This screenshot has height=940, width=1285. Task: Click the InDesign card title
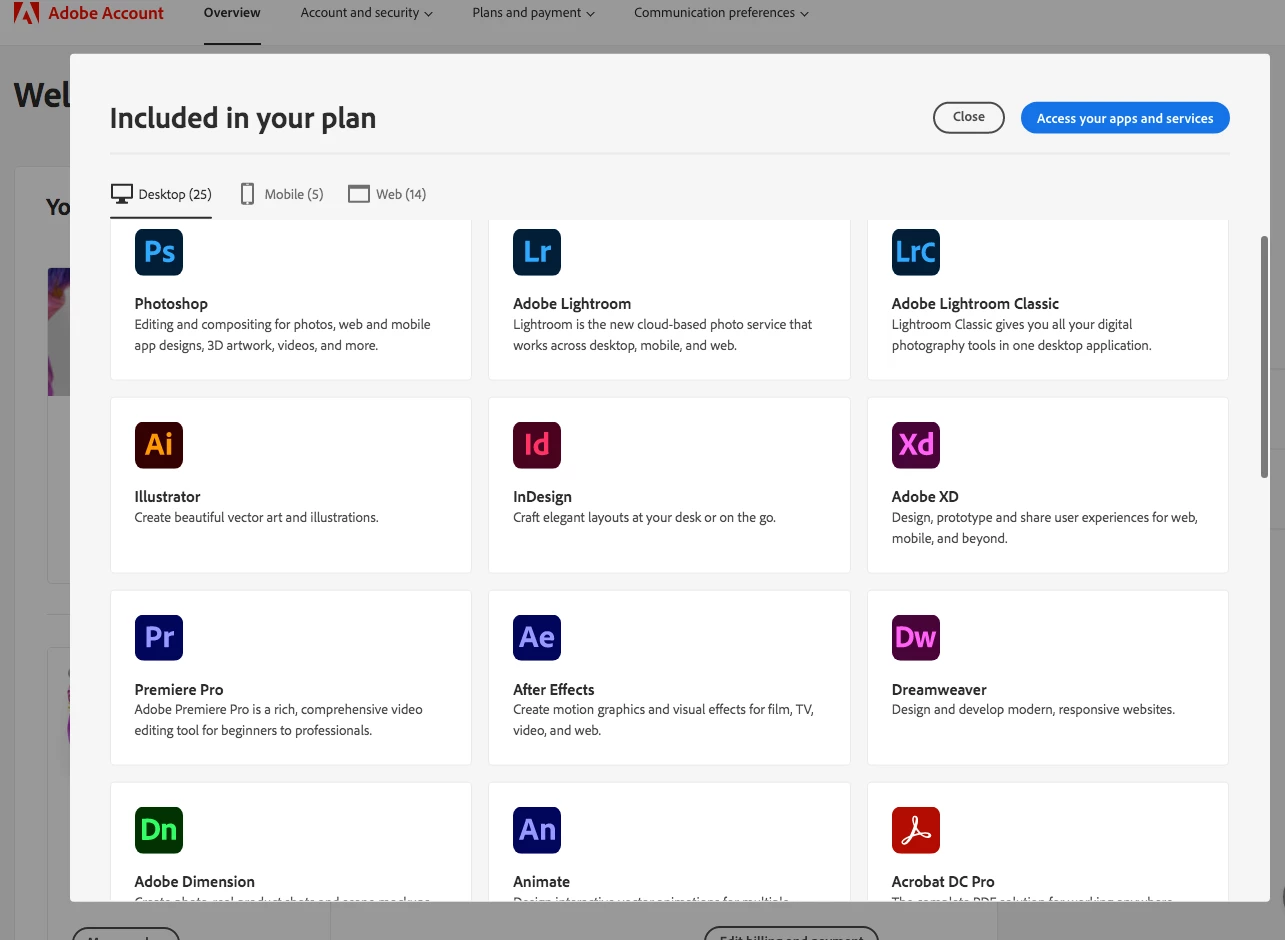point(542,497)
